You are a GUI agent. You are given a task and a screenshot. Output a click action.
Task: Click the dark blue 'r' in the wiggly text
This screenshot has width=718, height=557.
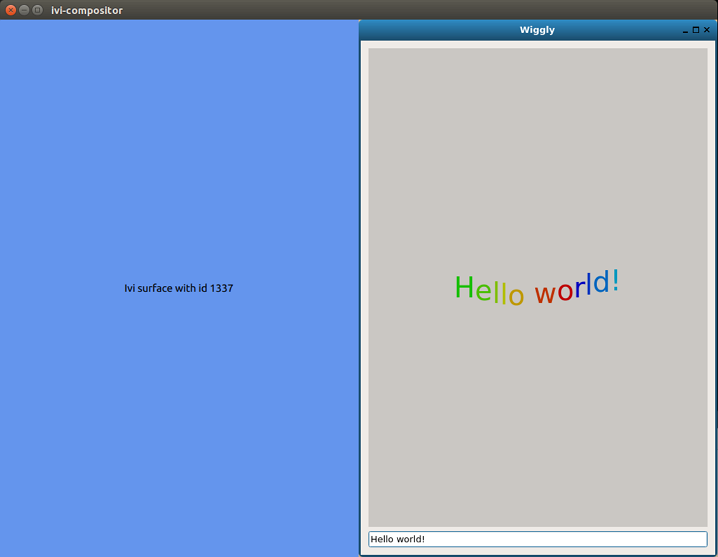580,291
